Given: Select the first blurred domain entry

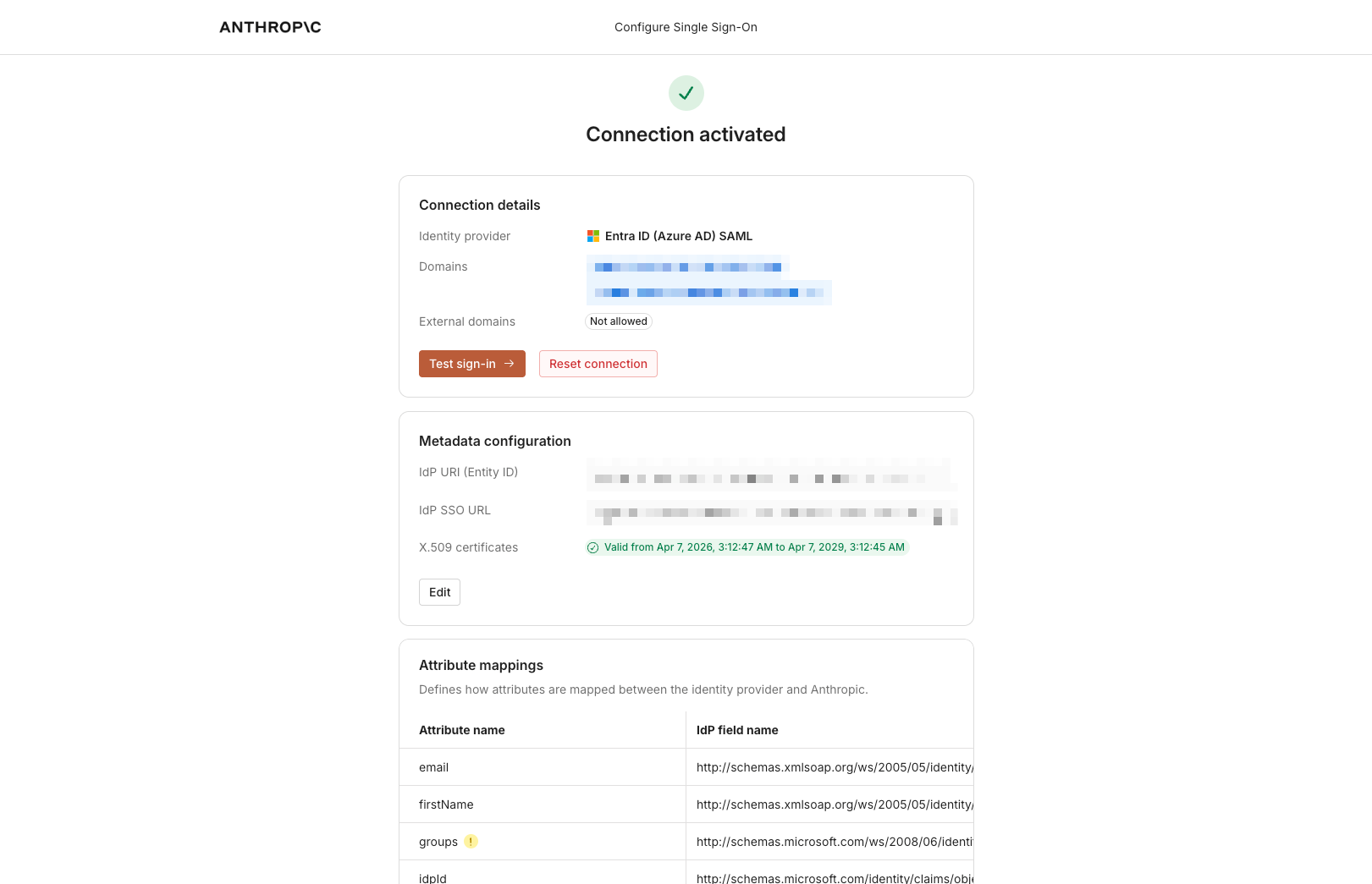Looking at the screenshot, I should [687, 267].
